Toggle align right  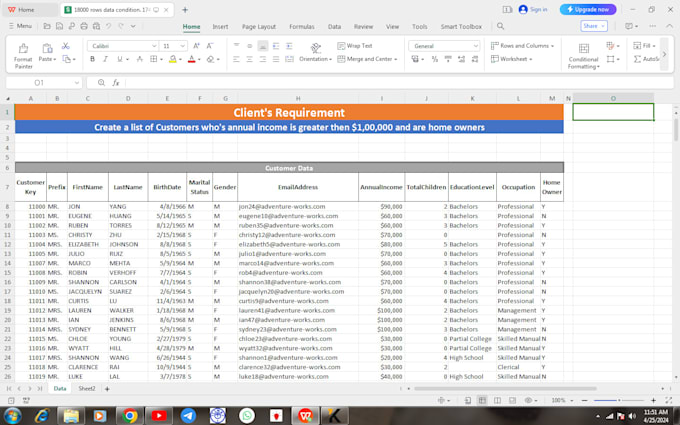click(x=263, y=59)
